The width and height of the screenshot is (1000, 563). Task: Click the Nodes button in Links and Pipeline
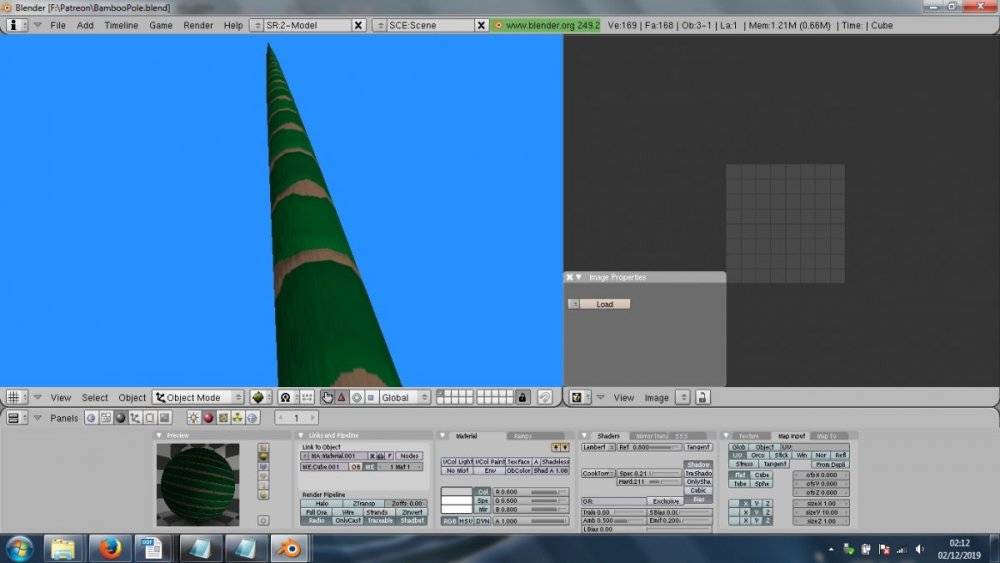(409, 456)
